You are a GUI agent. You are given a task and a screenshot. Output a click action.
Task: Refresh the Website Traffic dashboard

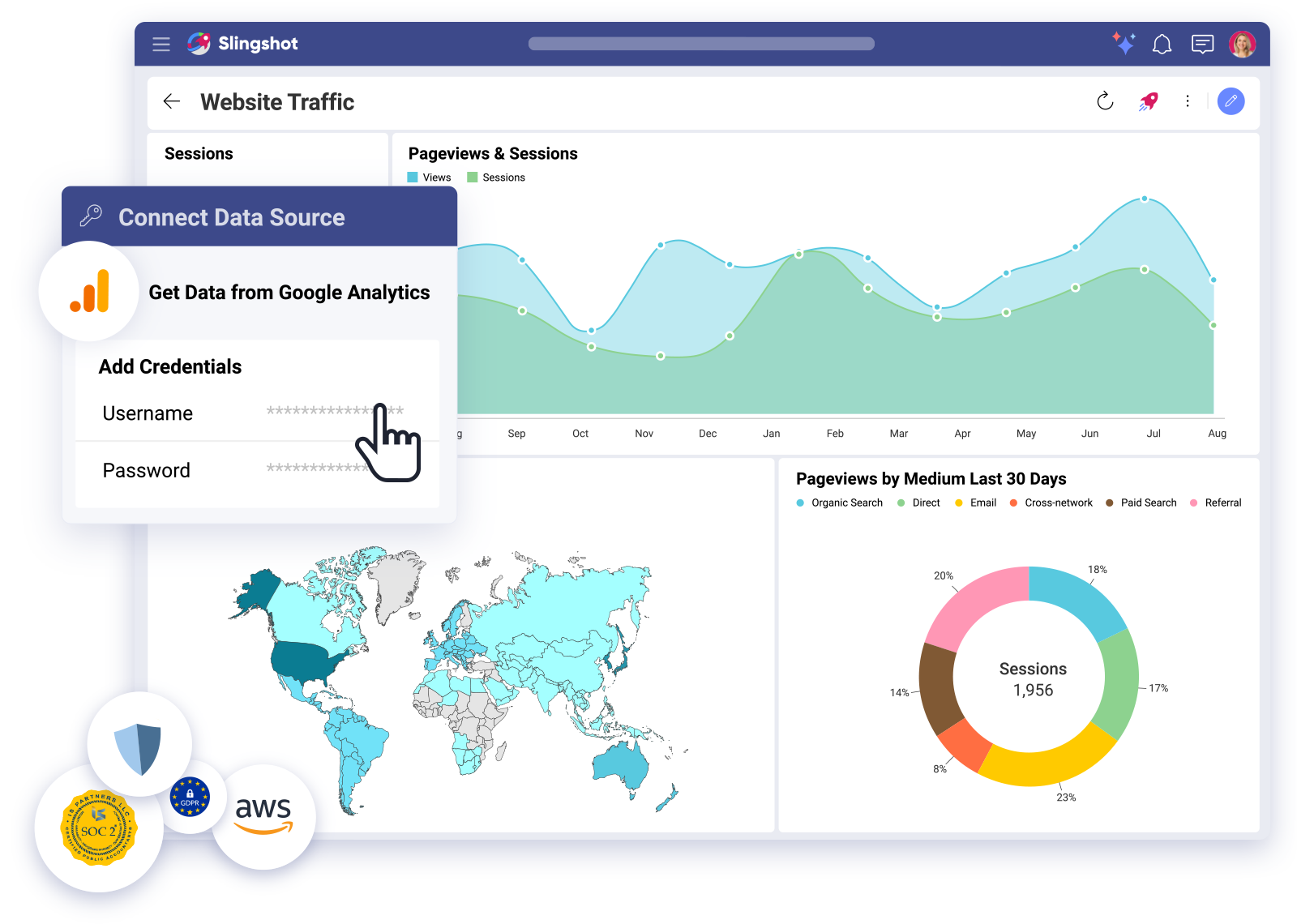pos(1105,101)
